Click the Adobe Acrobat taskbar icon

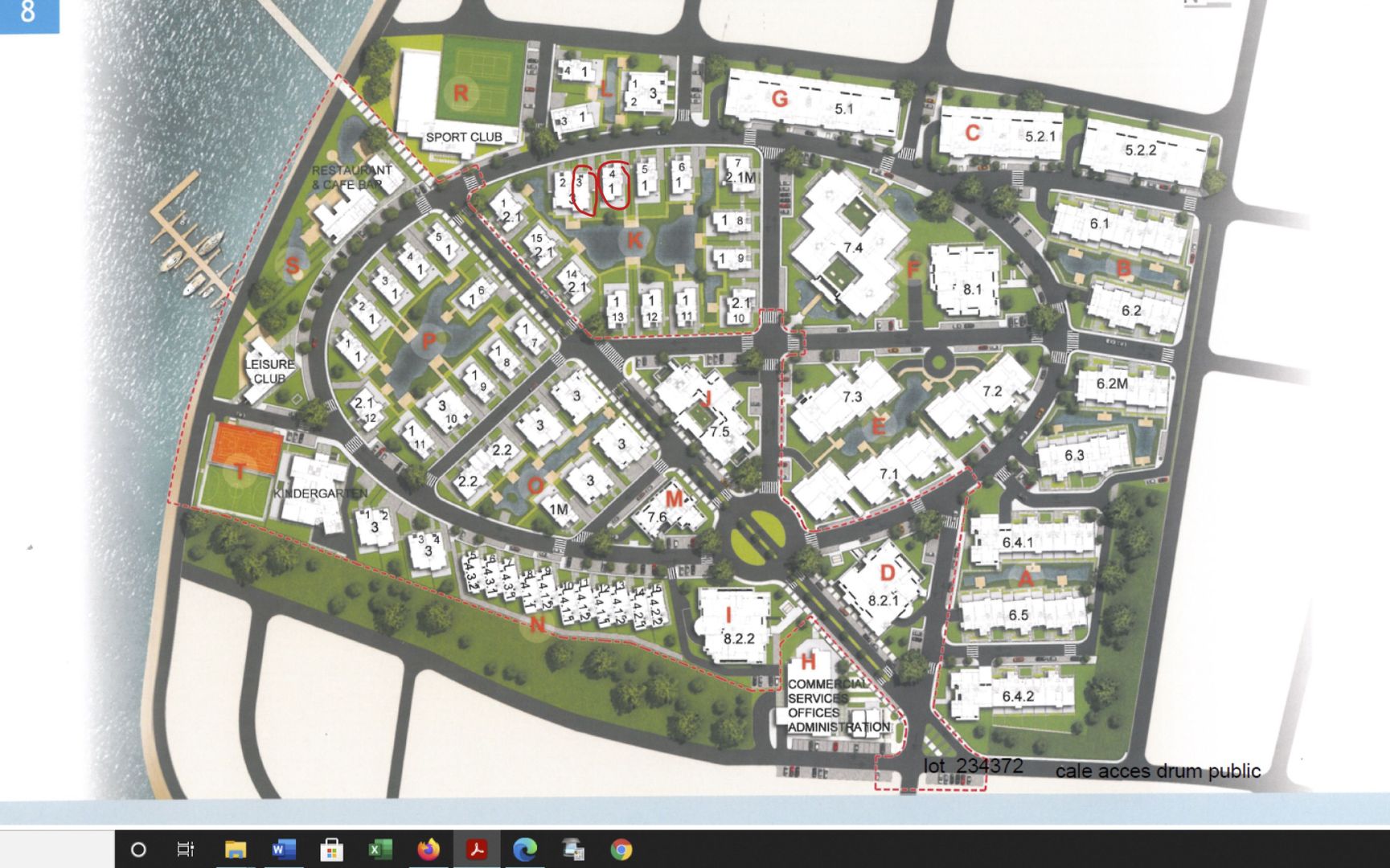click(477, 850)
